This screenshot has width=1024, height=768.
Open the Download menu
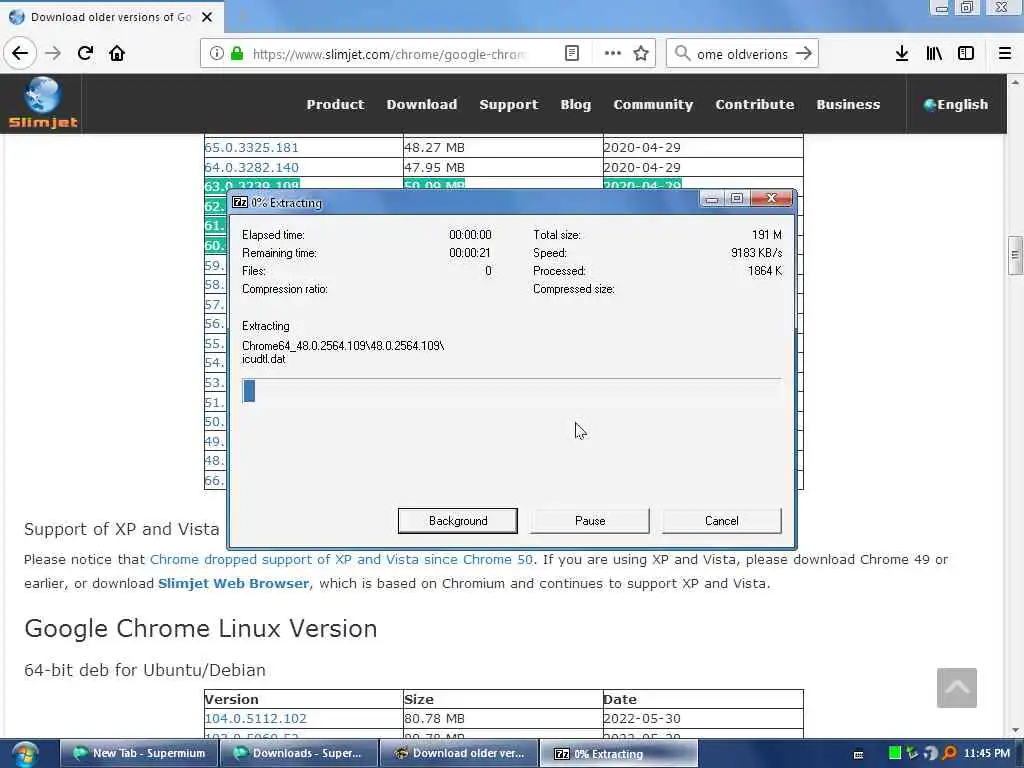pos(422,104)
